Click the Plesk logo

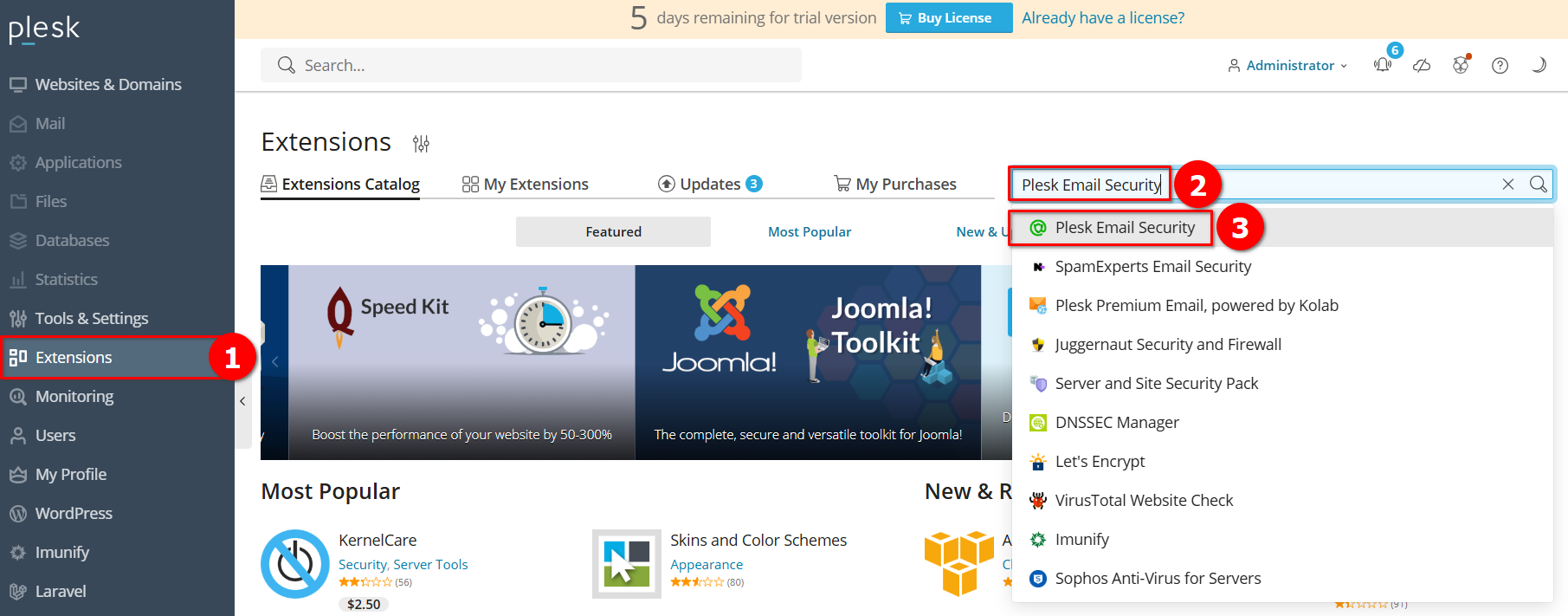tap(44, 29)
